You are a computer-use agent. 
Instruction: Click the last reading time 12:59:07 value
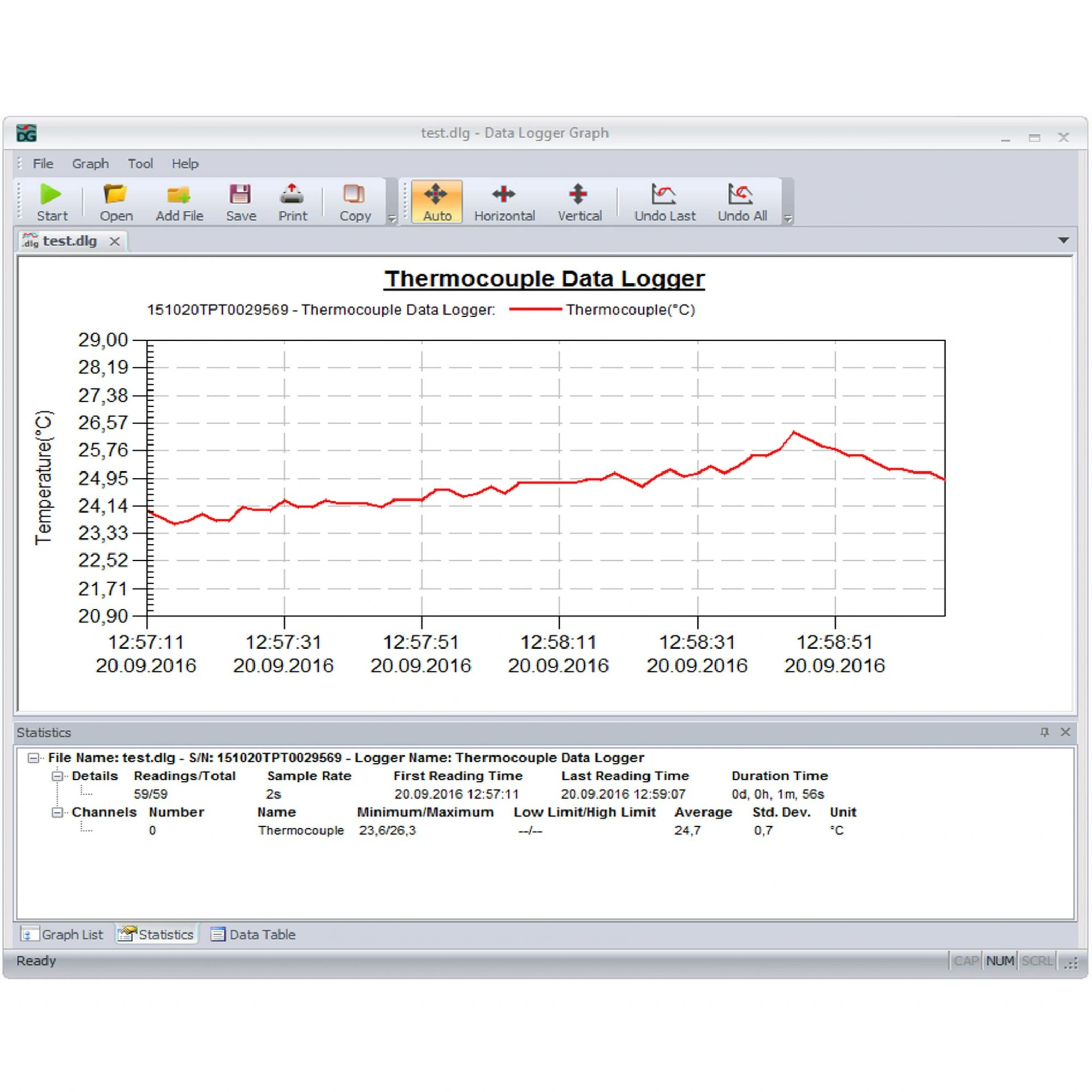tap(623, 794)
